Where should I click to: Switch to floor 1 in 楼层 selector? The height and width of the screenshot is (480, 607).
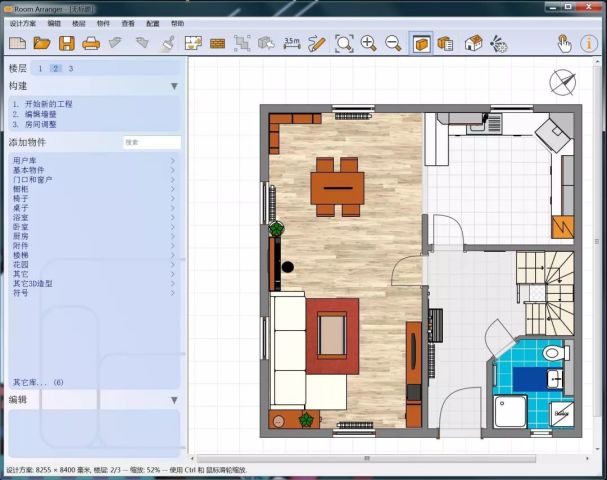[x=40, y=68]
